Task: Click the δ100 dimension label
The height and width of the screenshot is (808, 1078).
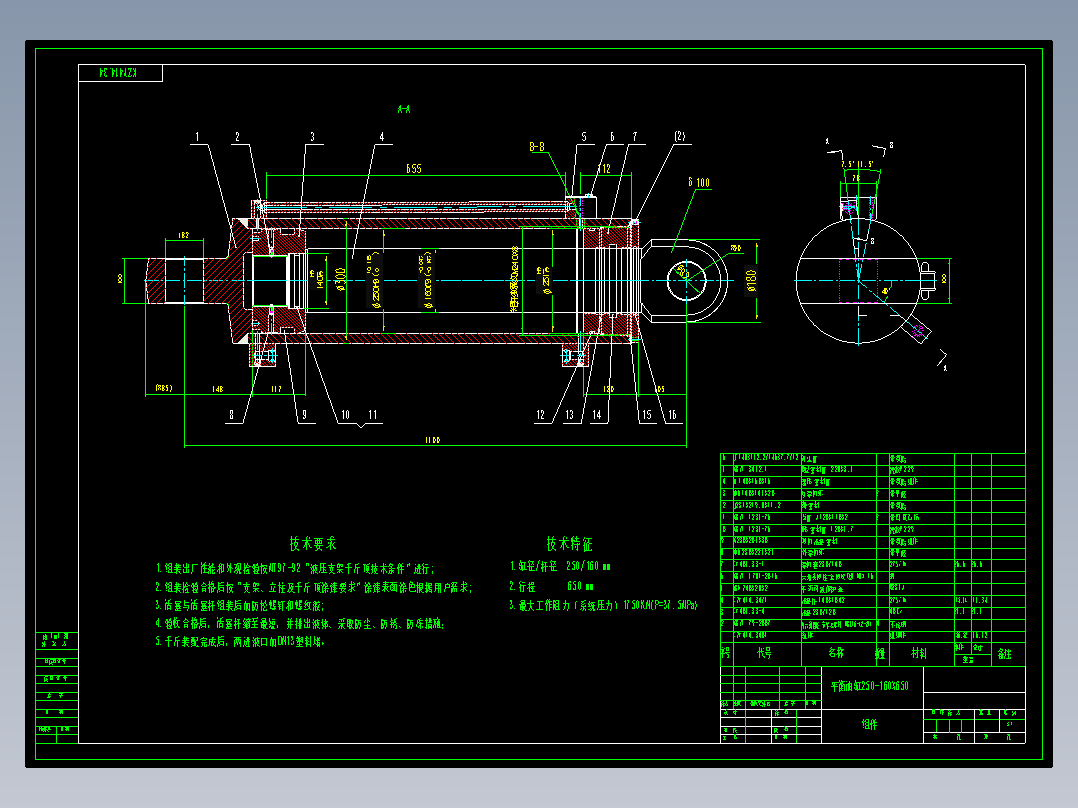Action: pos(698,182)
